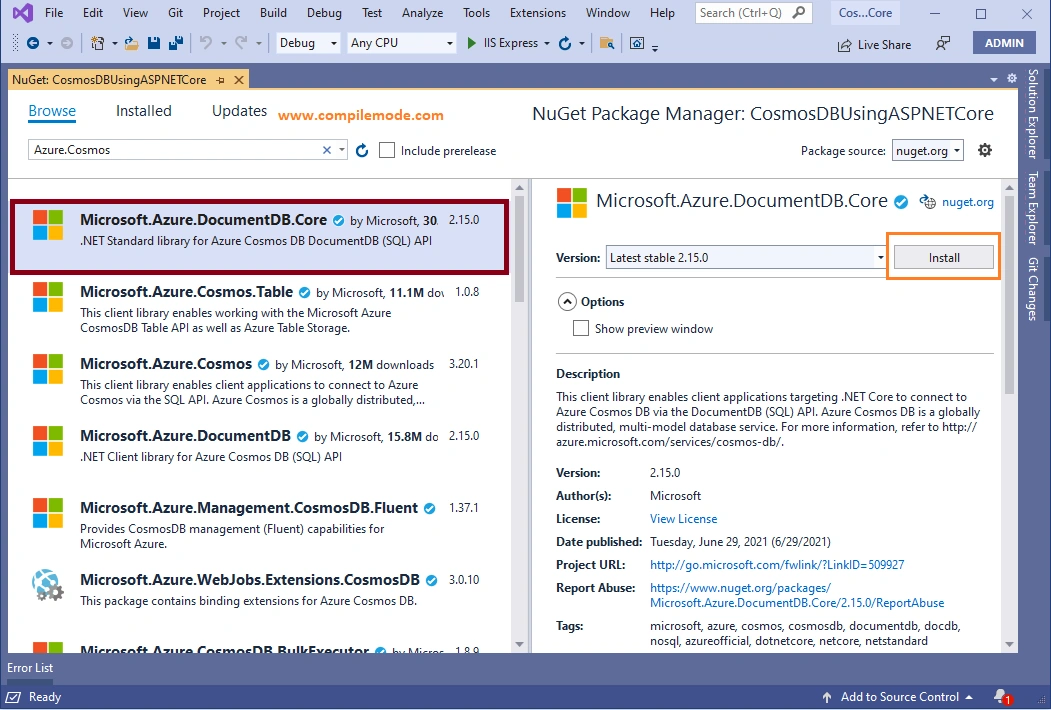Image resolution: width=1051 pixels, height=710 pixels.
Task: Open the Project URL fwlink link
Action: pos(777,565)
